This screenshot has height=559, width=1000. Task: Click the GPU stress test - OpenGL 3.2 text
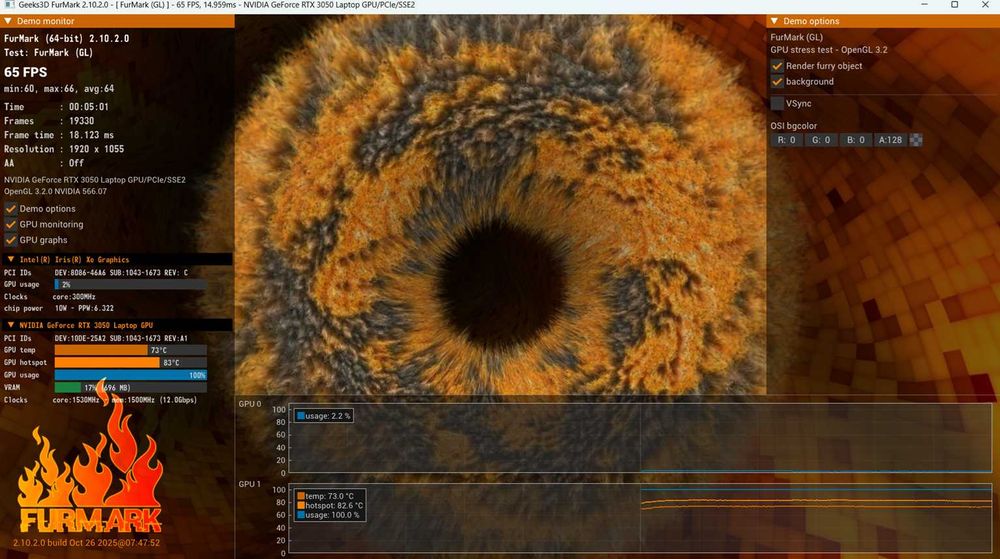point(828,50)
